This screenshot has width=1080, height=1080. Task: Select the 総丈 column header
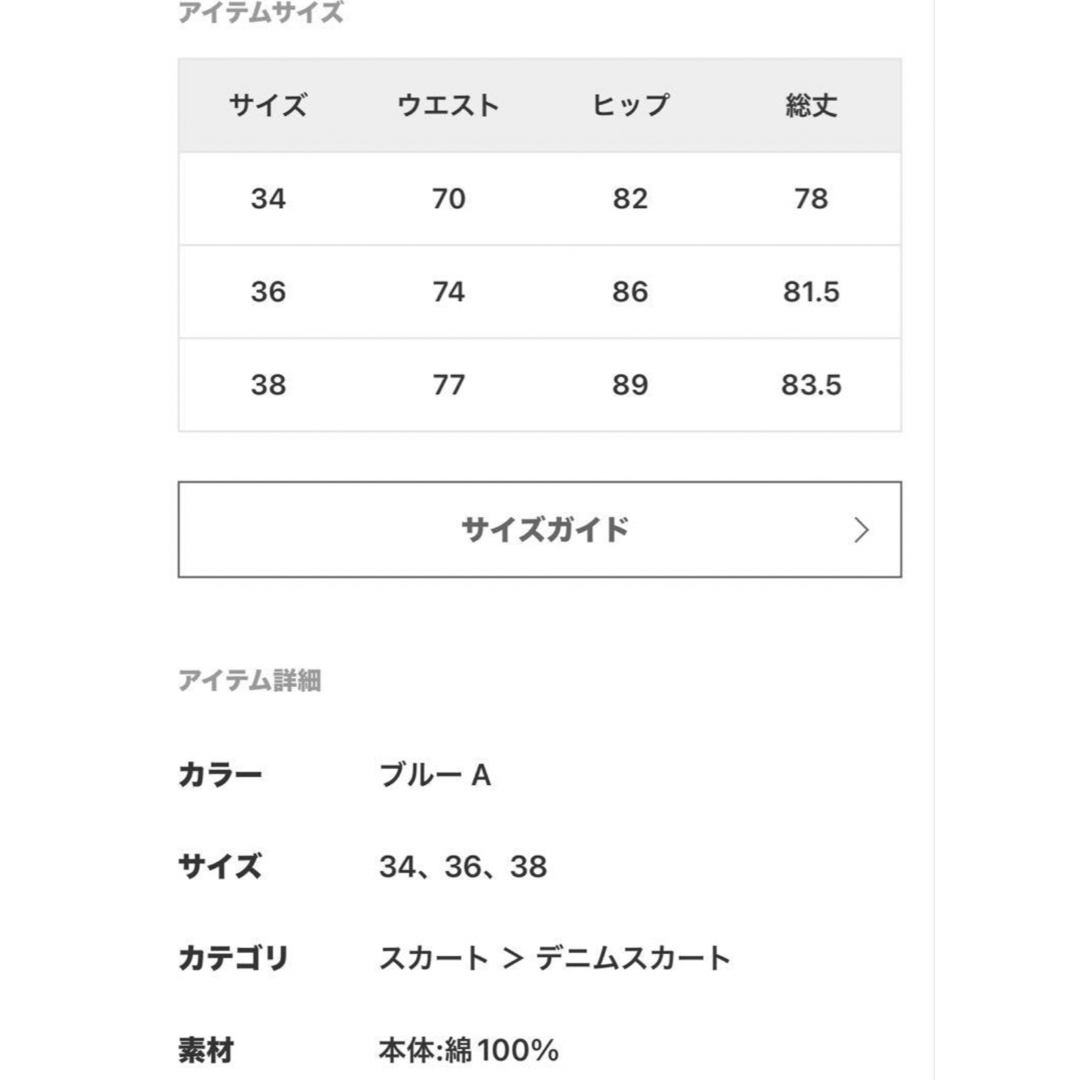[811, 105]
